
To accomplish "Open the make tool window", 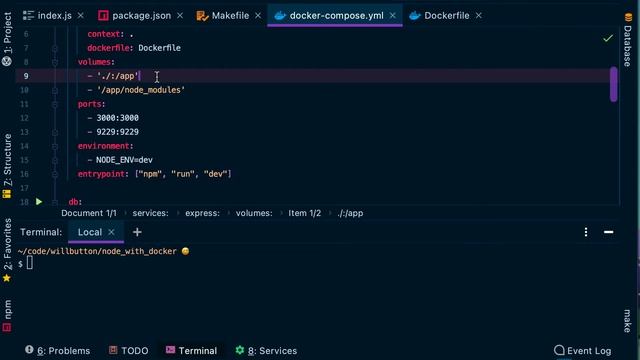I will pos(628,321).
